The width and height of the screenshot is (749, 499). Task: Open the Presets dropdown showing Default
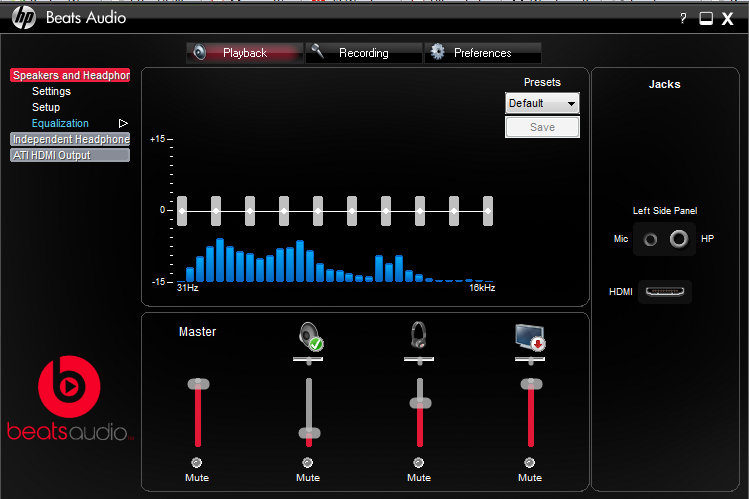click(542, 103)
